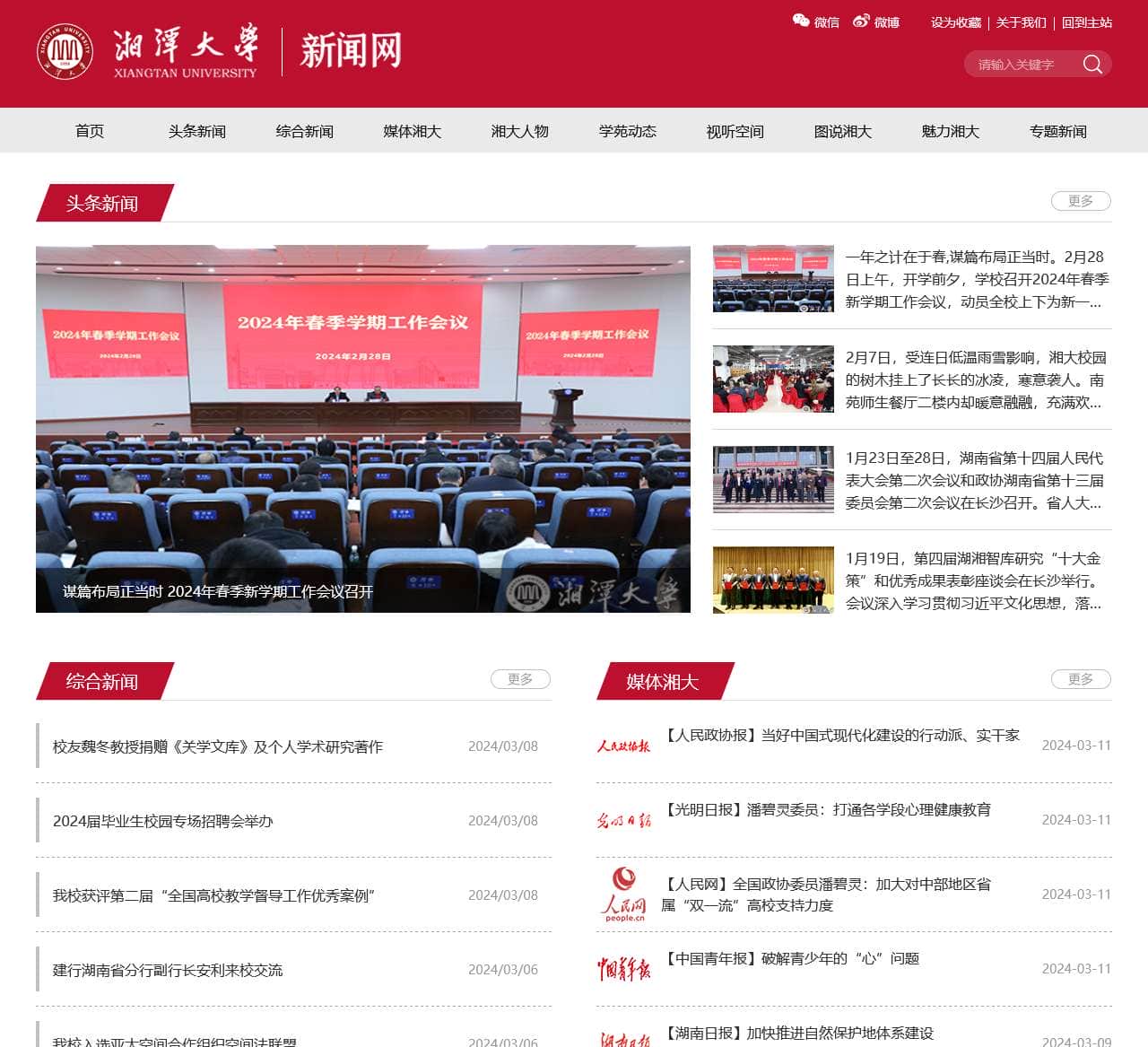Open 【湖南日报】加快推进自然保护地体系建设 article

797,1033
